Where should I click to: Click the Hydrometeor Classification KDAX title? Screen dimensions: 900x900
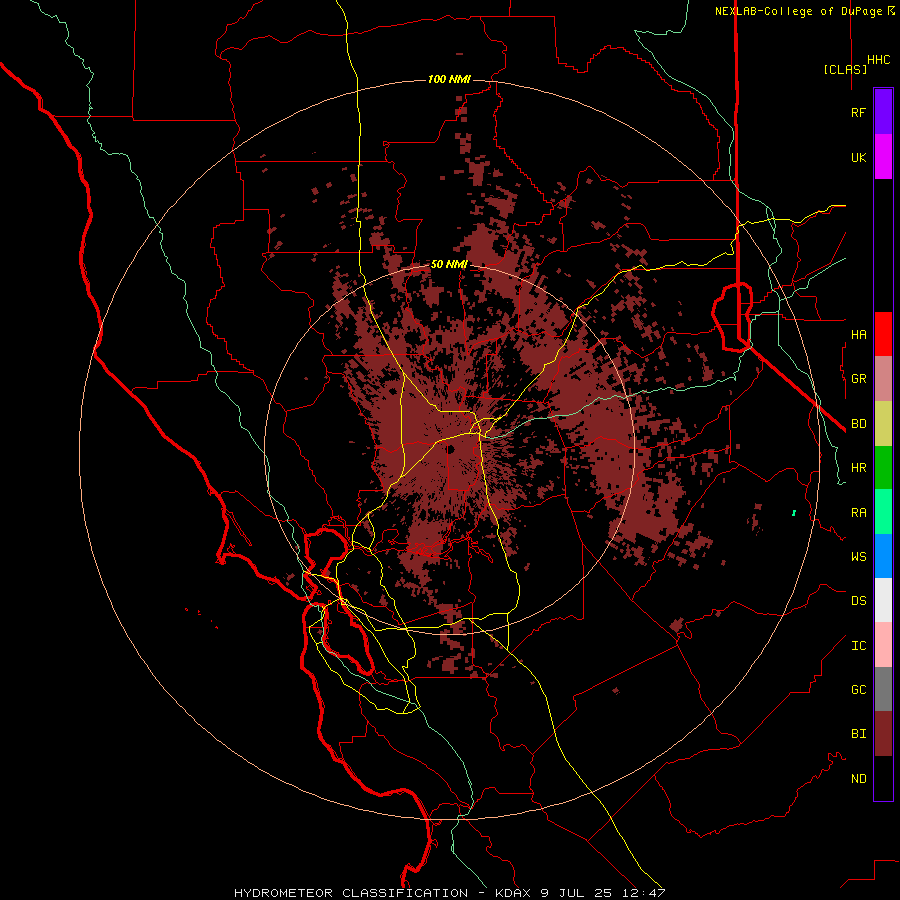point(384,893)
